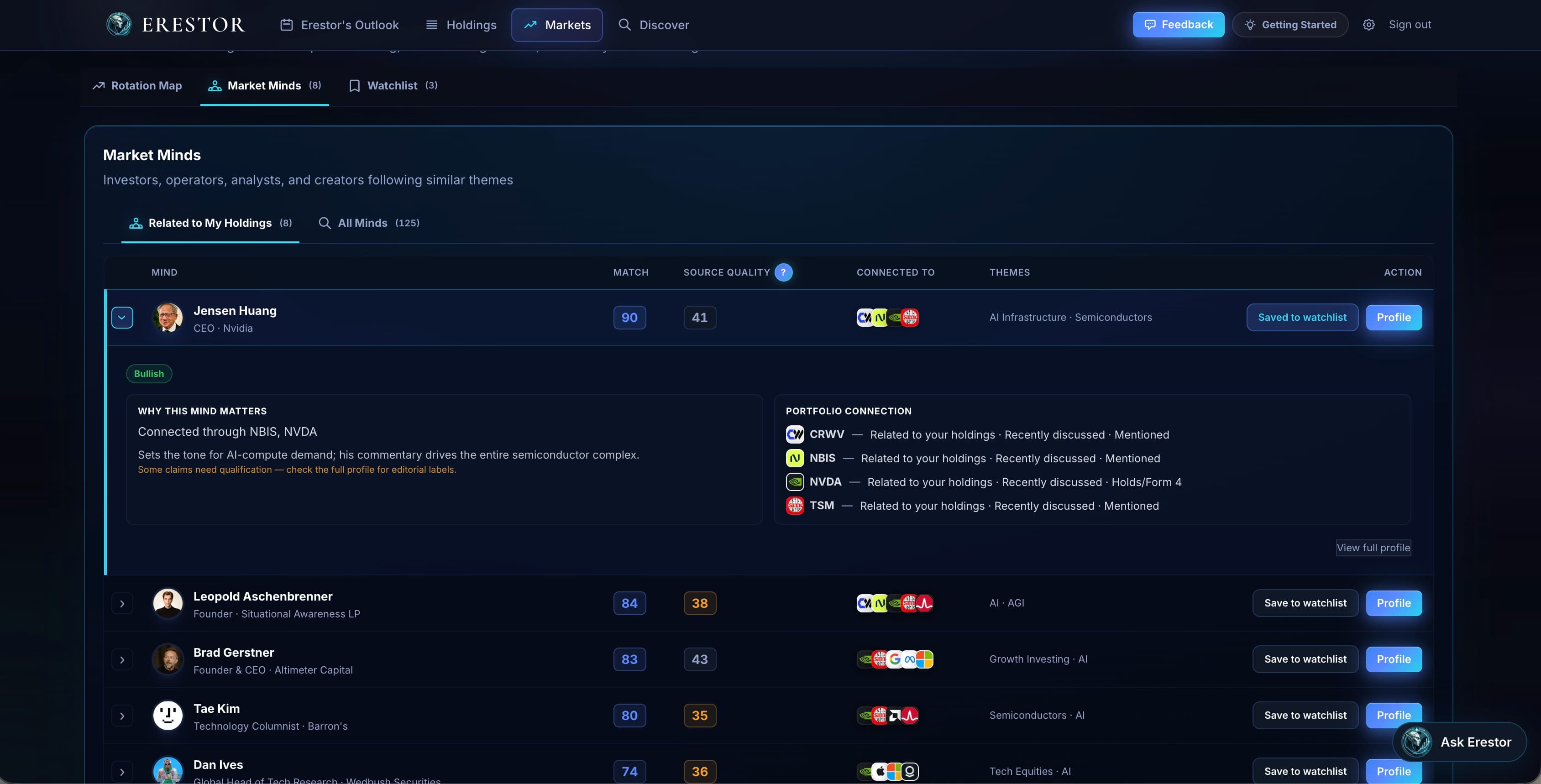
Task: Click the TSM icon in Portfolio Connection
Action: tap(794, 506)
